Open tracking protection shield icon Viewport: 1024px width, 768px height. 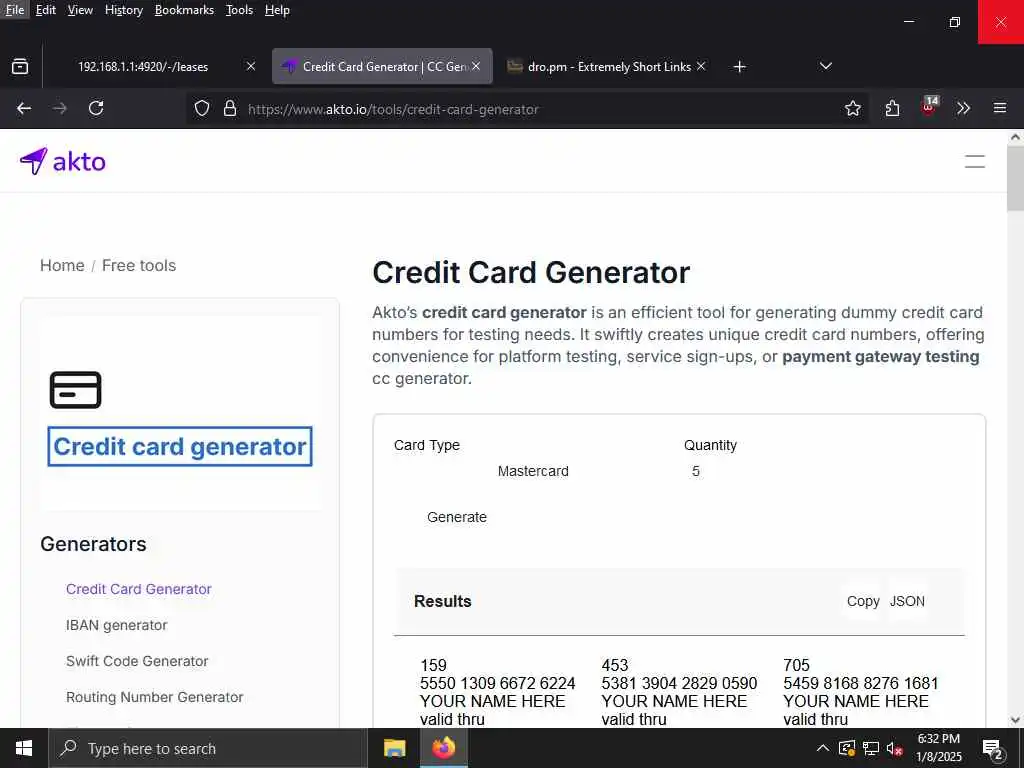pos(202,108)
